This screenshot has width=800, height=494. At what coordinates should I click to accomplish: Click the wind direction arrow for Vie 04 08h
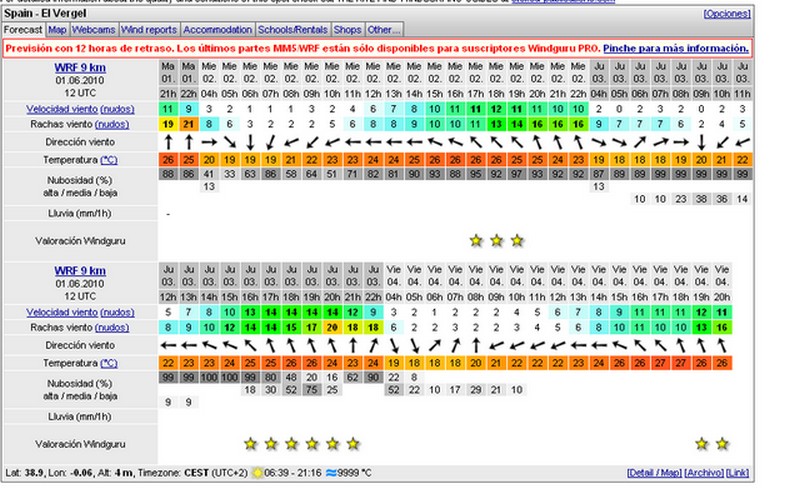(x=476, y=345)
